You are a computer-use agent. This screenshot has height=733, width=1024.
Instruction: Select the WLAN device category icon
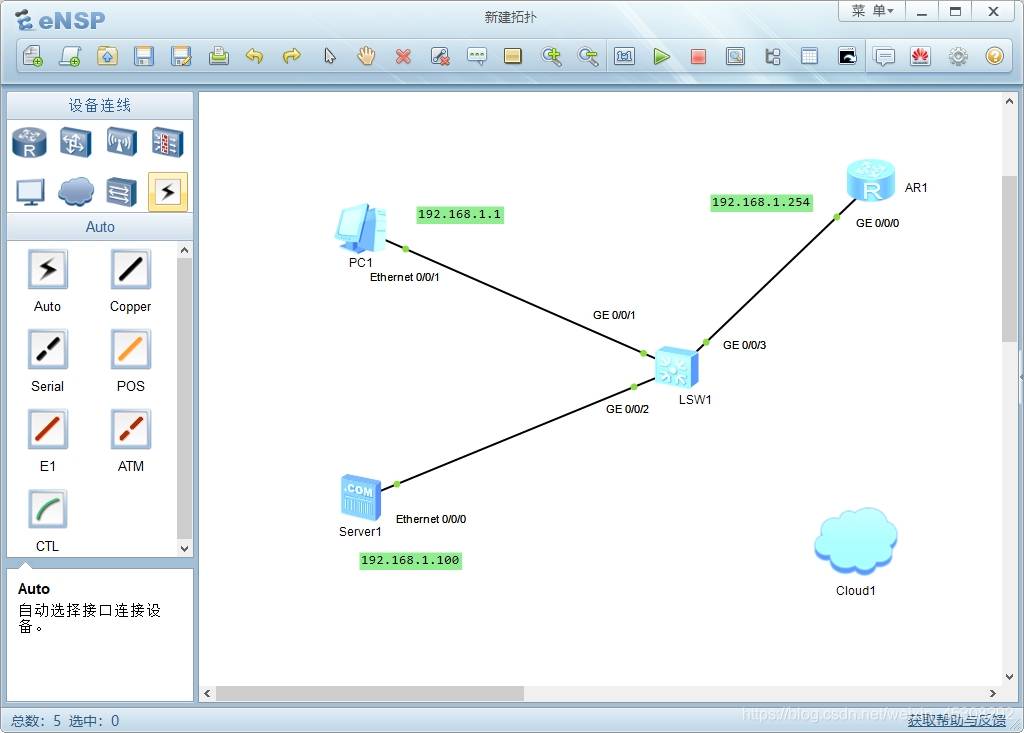(121, 142)
